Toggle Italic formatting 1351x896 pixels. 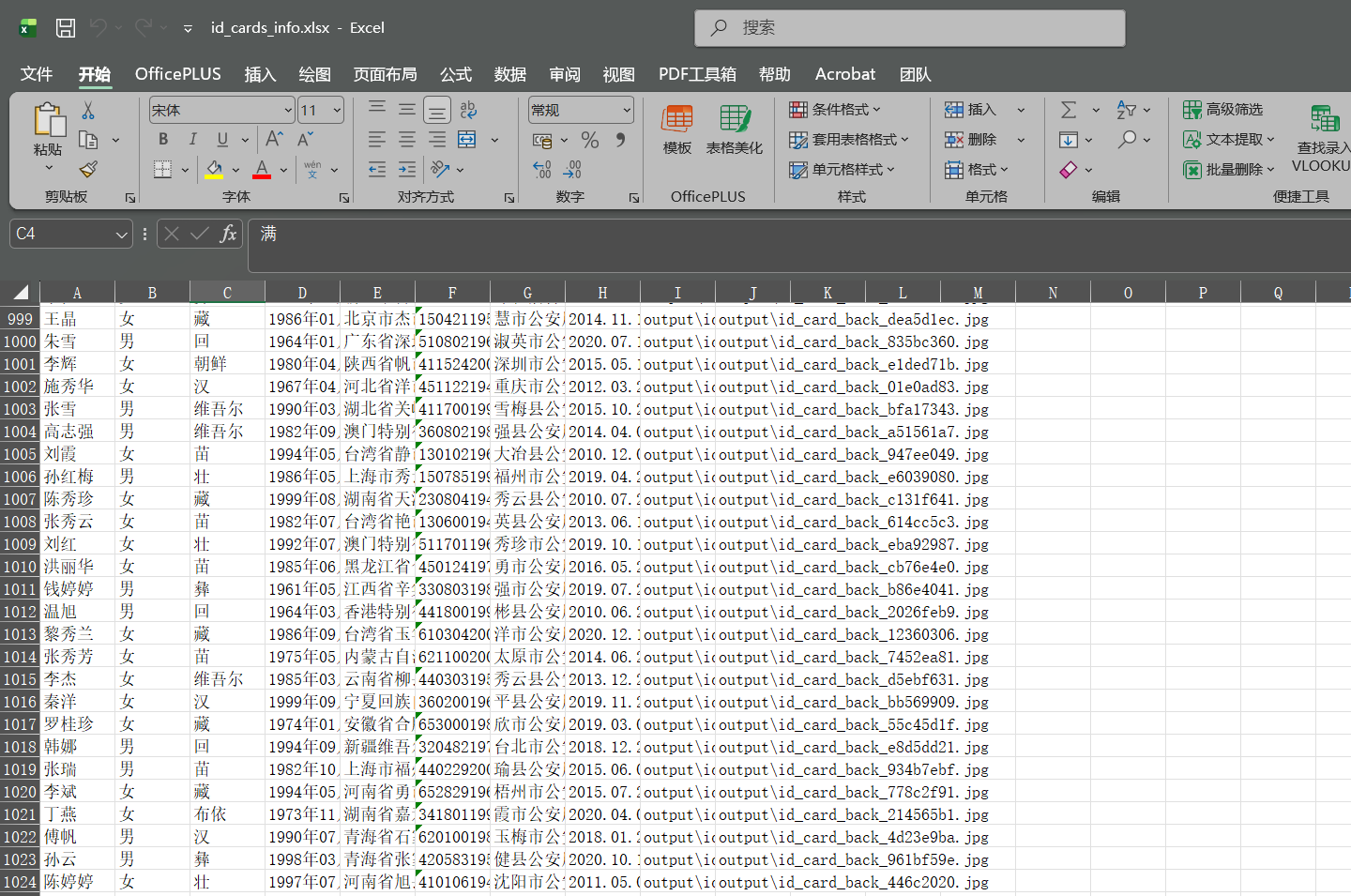click(x=193, y=140)
